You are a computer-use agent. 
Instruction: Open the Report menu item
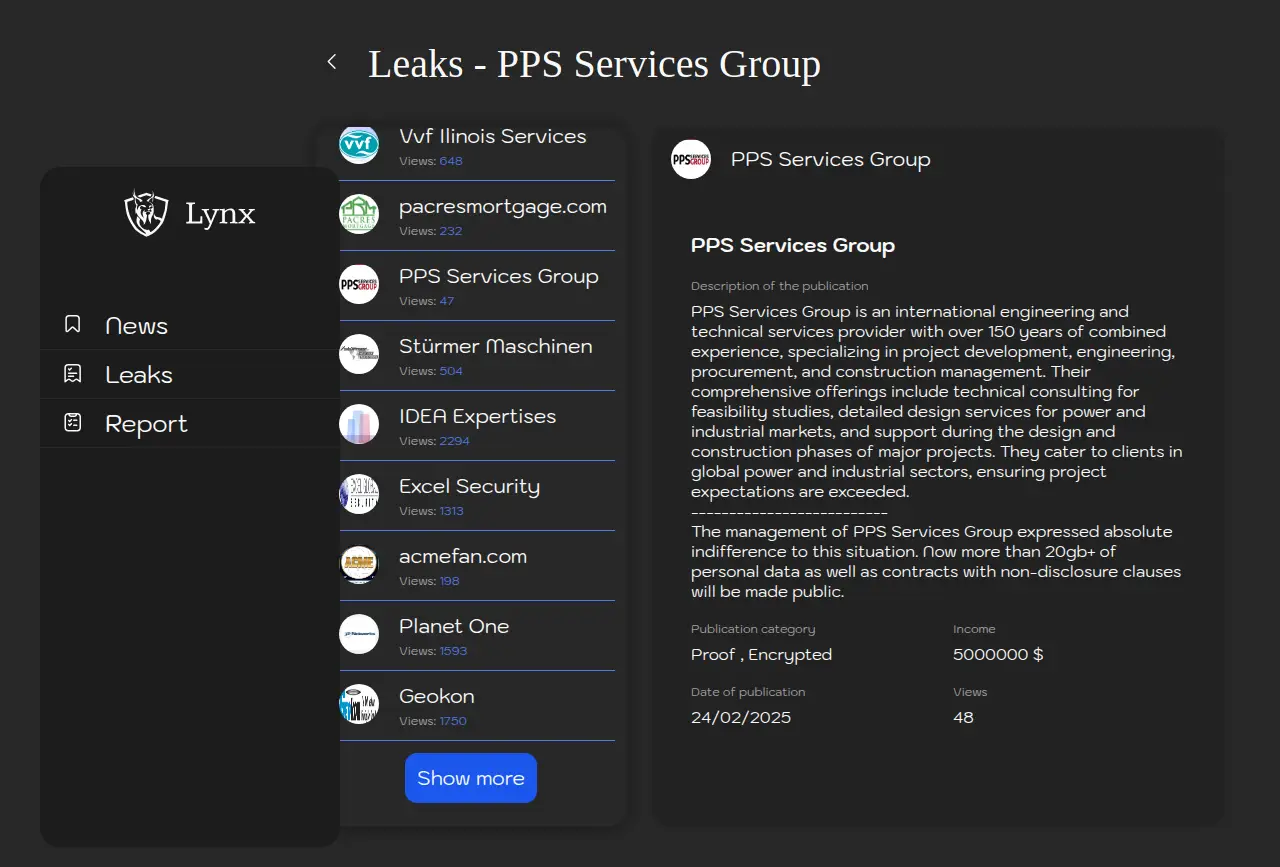(146, 424)
